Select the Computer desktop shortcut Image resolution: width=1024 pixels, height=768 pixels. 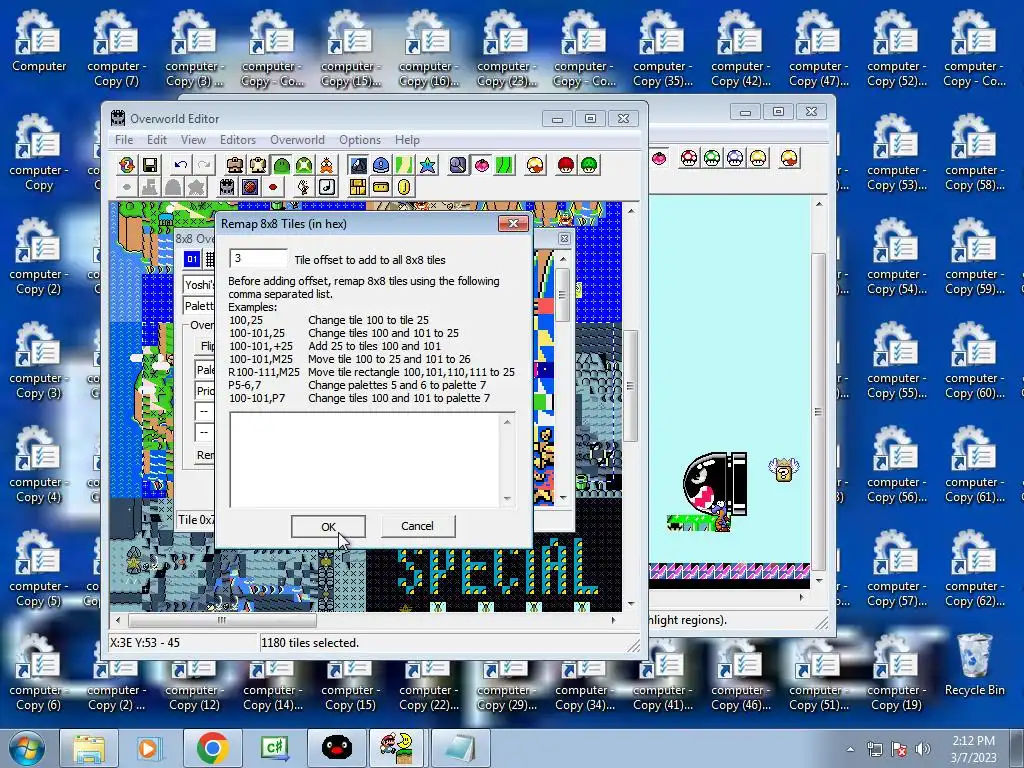tap(39, 40)
